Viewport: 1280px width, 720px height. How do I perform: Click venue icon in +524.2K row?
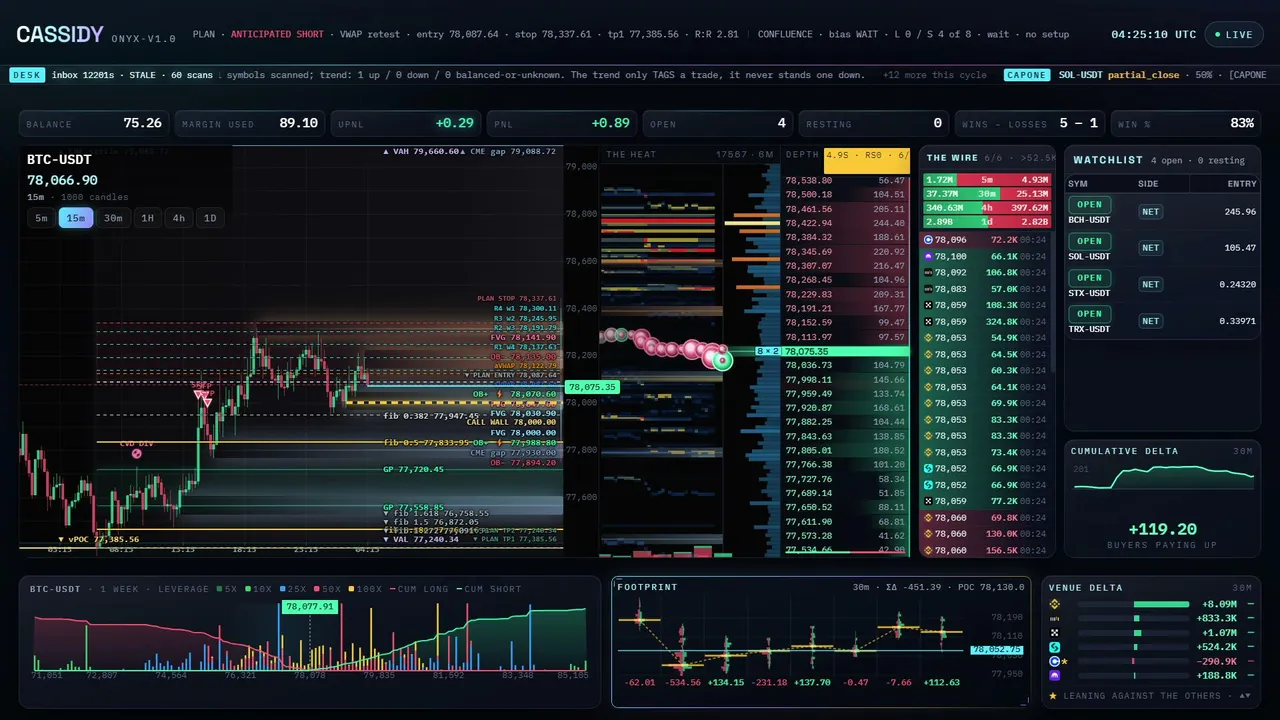1054,647
